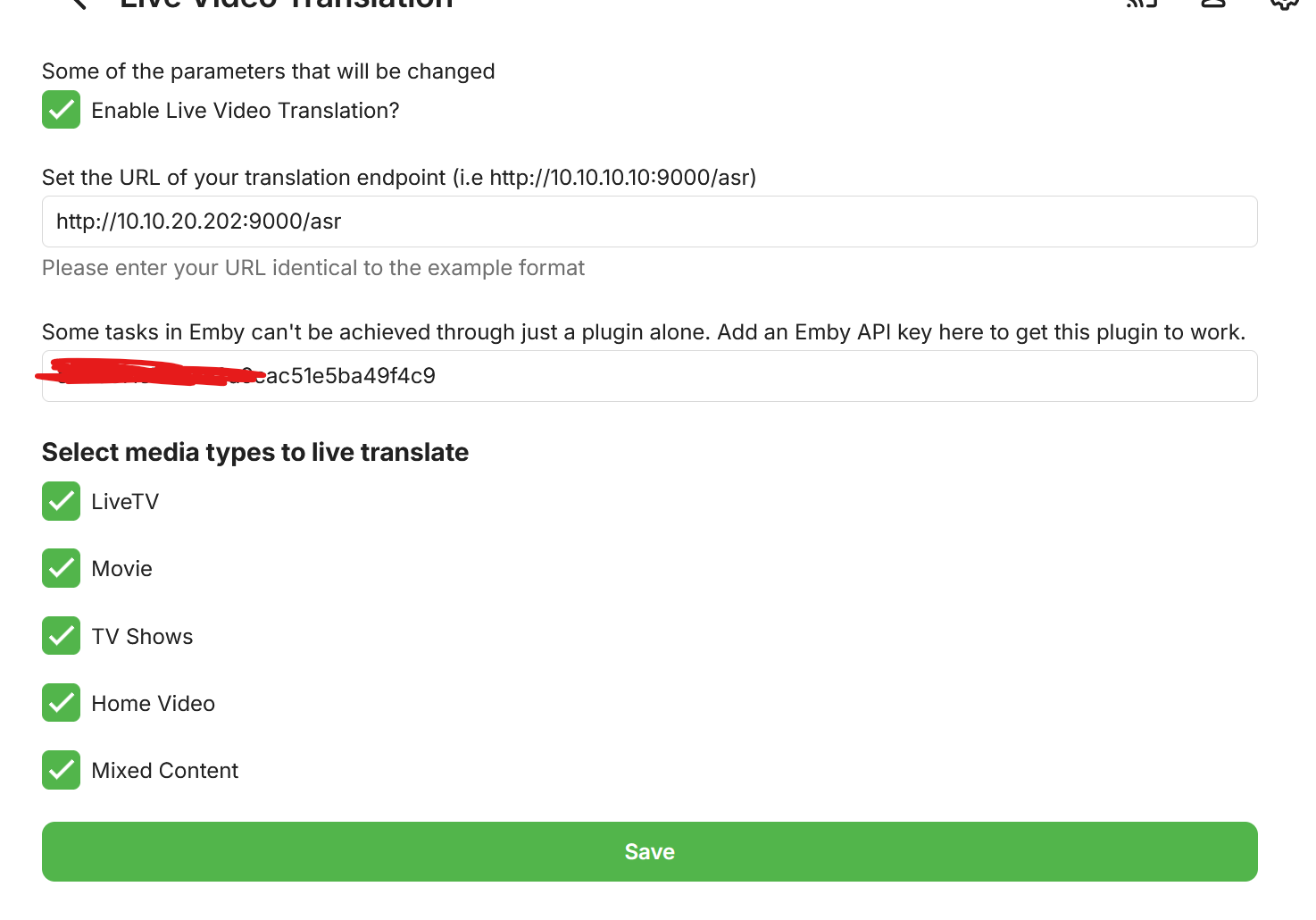Click the translation endpoint URL label
The image size is (1316, 920).
point(399,178)
